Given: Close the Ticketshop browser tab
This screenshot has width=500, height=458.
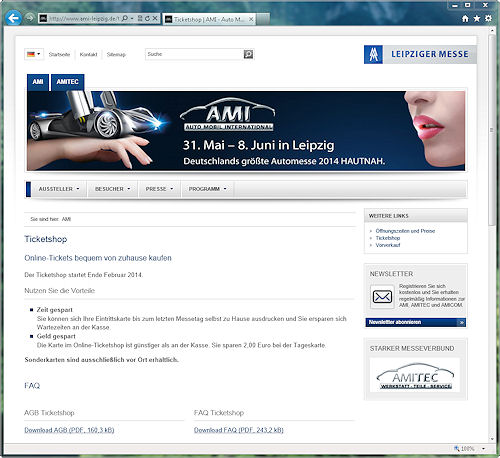Looking at the screenshot, I should pyautogui.click(x=251, y=20).
